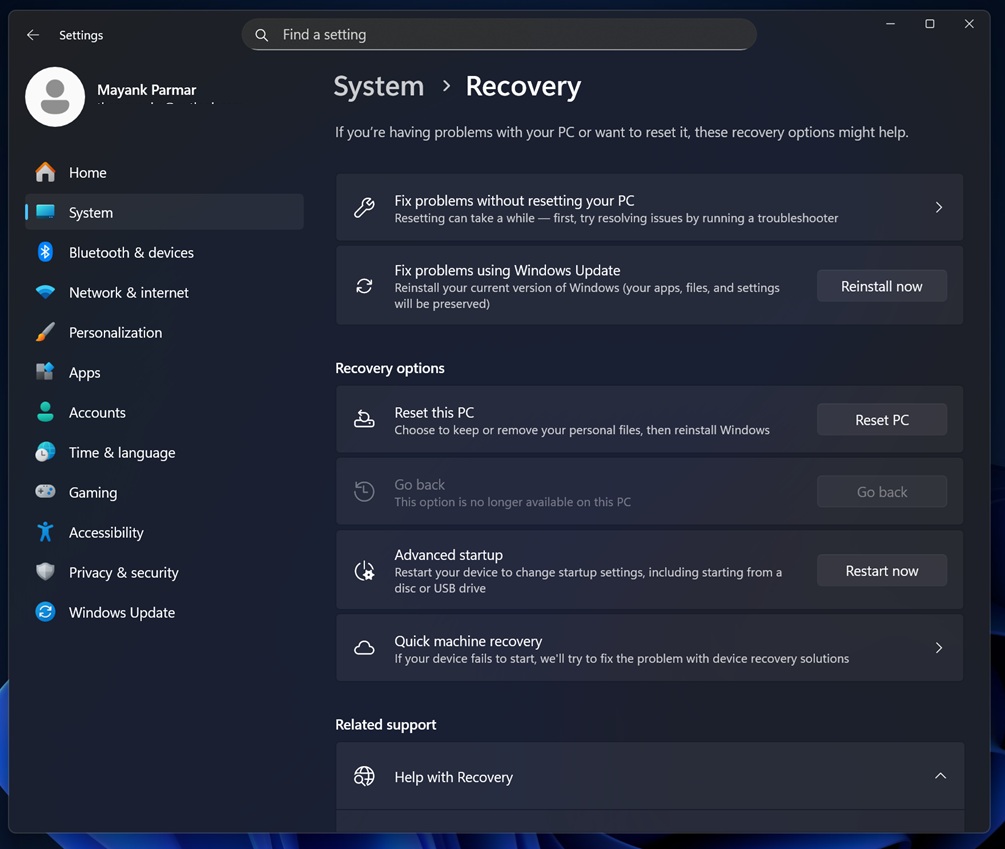Screen dimensions: 1005x849
Task: Select Time & language in sidebar
Action: click(x=121, y=453)
